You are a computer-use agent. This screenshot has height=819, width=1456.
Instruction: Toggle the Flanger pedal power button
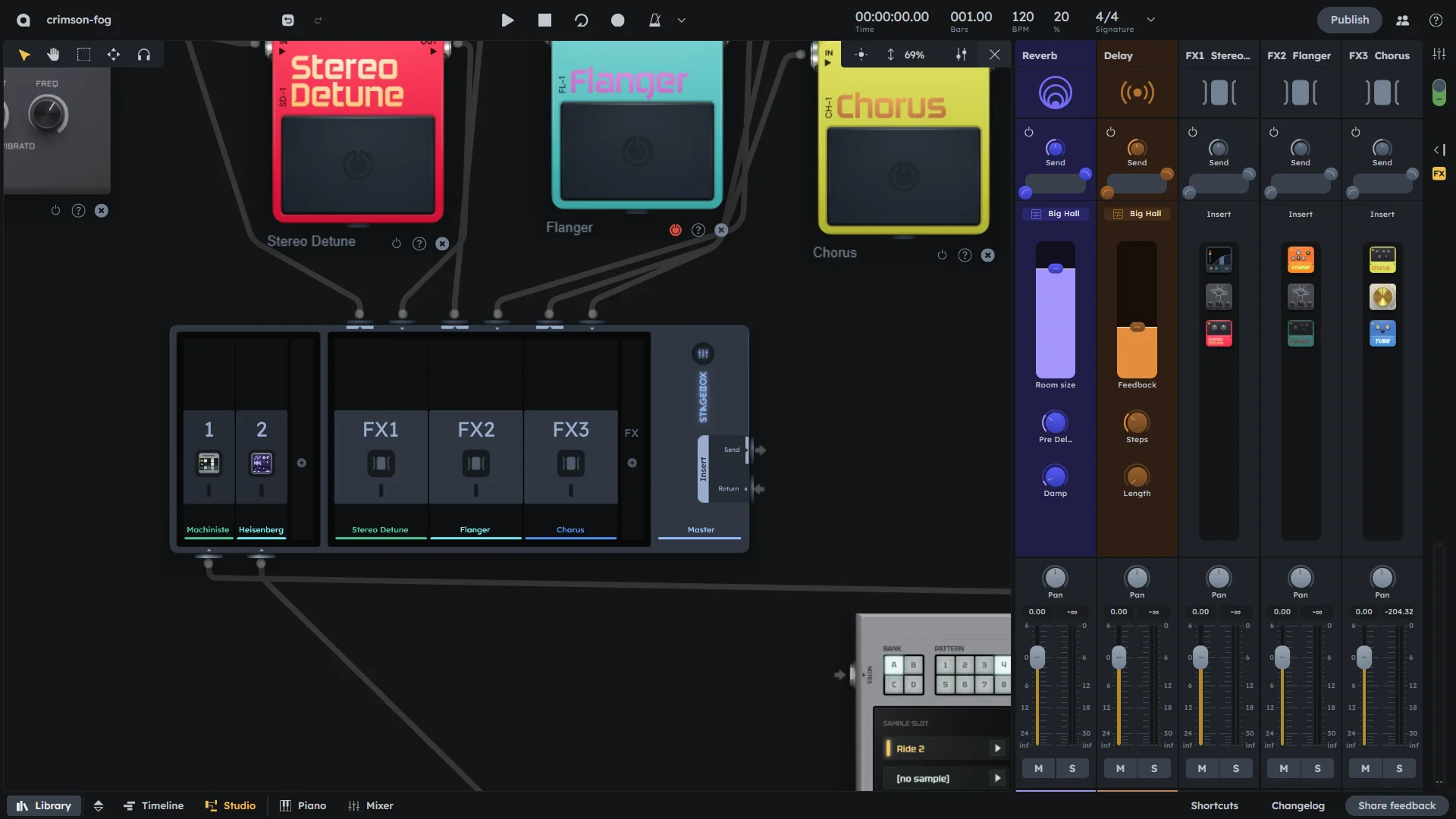(675, 230)
